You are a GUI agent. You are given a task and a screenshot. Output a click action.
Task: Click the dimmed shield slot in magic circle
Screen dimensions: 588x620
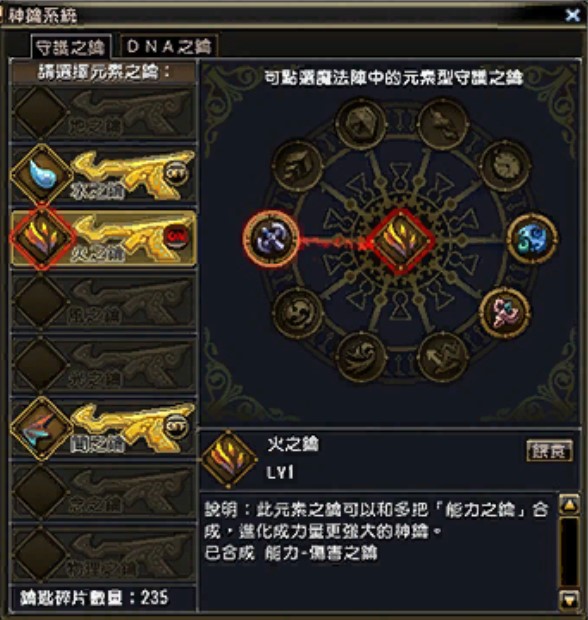360,123
